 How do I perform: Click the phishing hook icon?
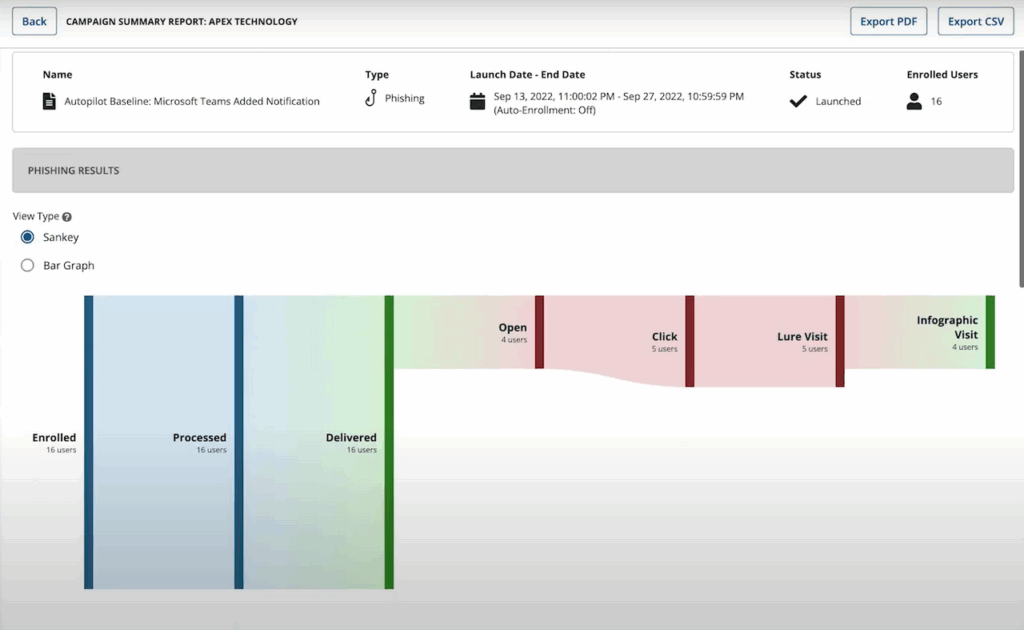click(x=371, y=98)
